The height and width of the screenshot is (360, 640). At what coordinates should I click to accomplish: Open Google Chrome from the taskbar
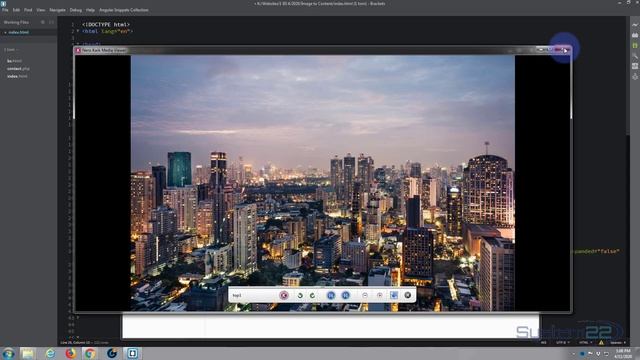coord(90,353)
